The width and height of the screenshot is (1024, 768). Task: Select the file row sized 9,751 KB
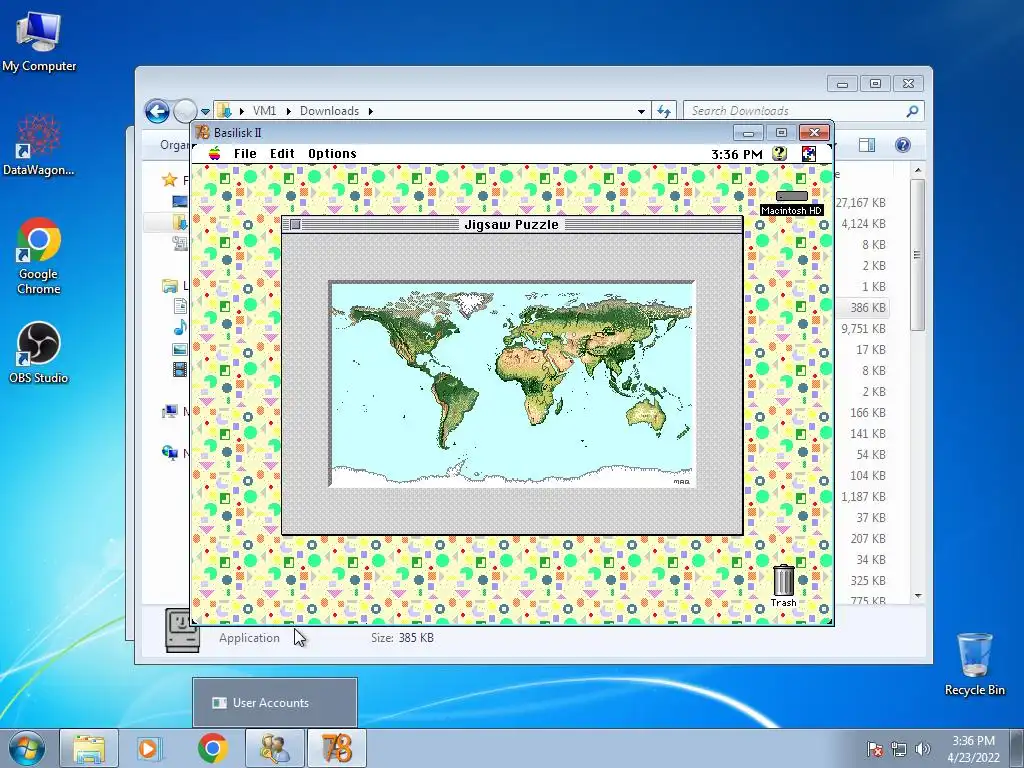click(x=862, y=328)
